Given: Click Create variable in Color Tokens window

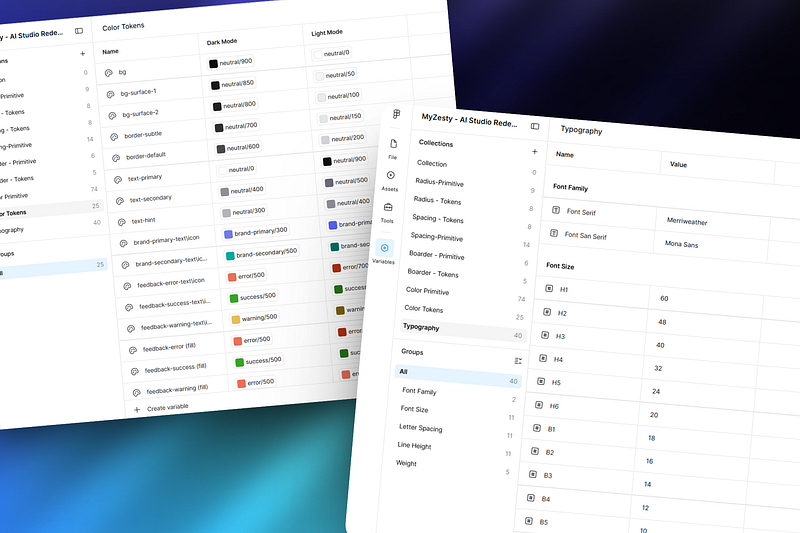Looking at the screenshot, I should click(x=168, y=408).
